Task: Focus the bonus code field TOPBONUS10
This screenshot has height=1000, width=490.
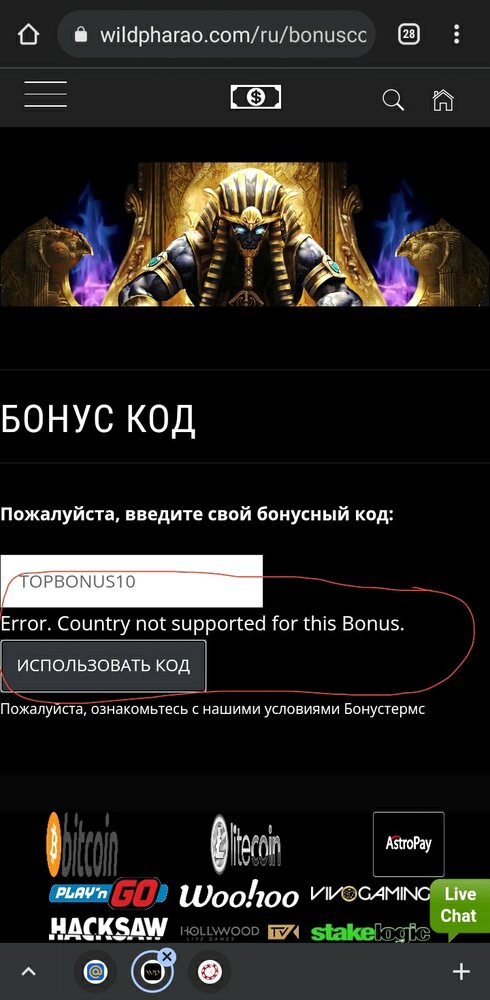Action: point(131,581)
